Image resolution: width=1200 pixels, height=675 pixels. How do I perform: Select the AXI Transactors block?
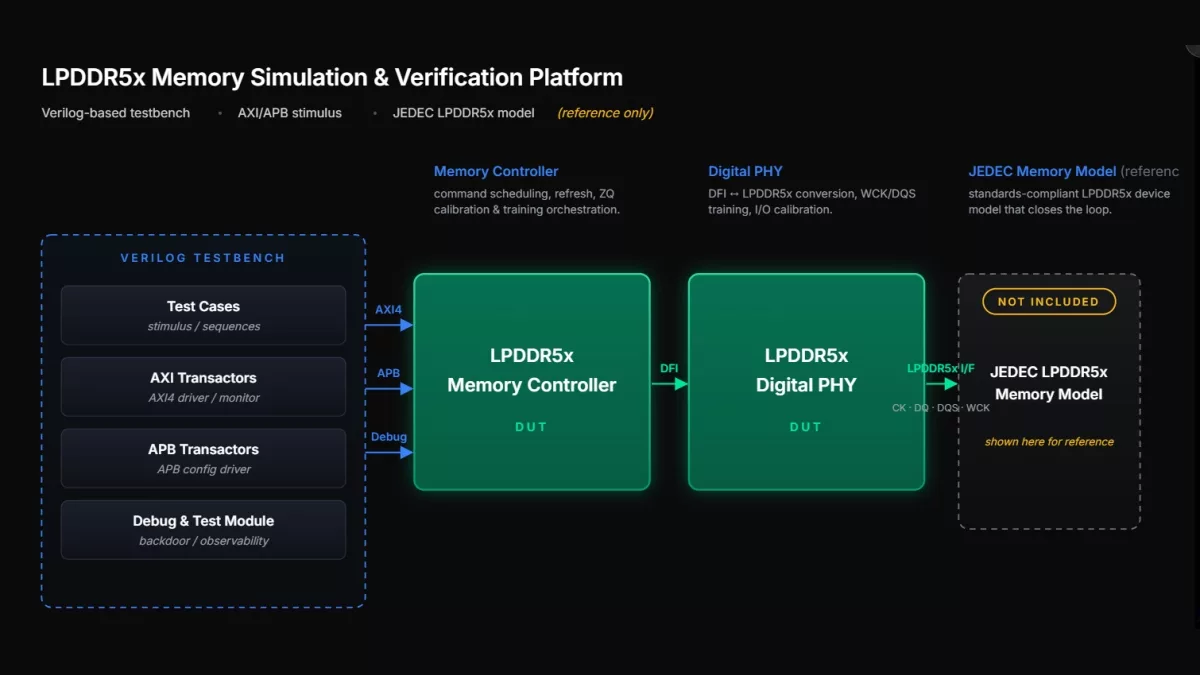(203, 387)
